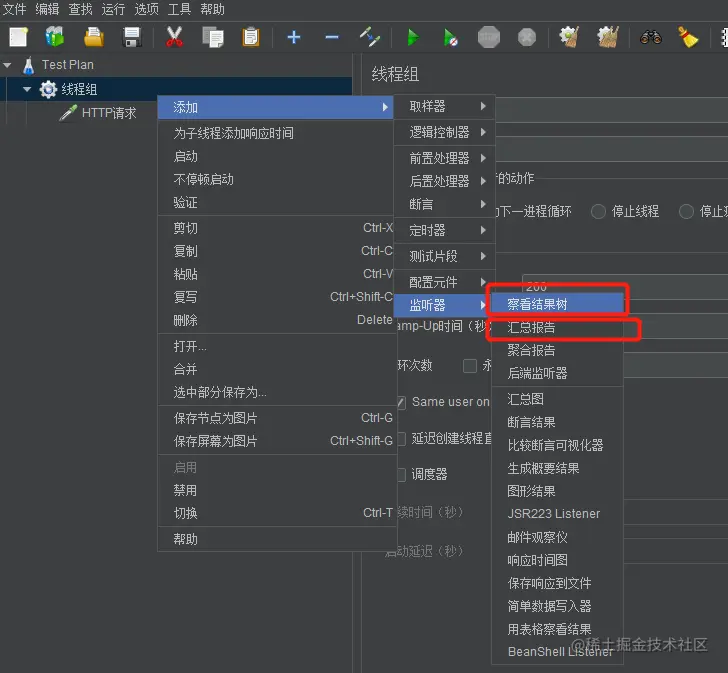Open the 编辑 menu
This screenshot has width=728, height=673.
coord(47,9)
